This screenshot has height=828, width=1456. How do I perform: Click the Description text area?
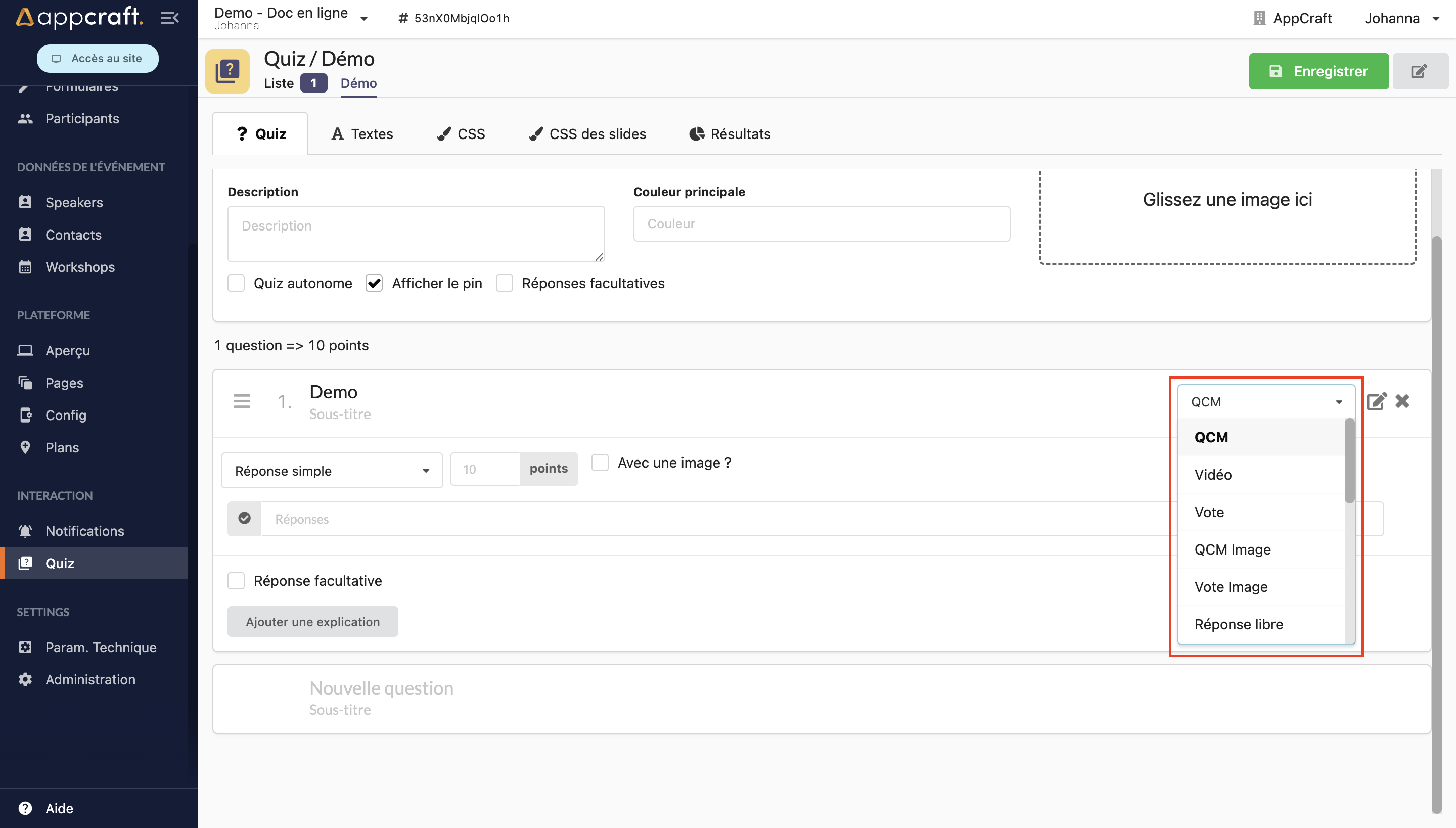(416, 233)
